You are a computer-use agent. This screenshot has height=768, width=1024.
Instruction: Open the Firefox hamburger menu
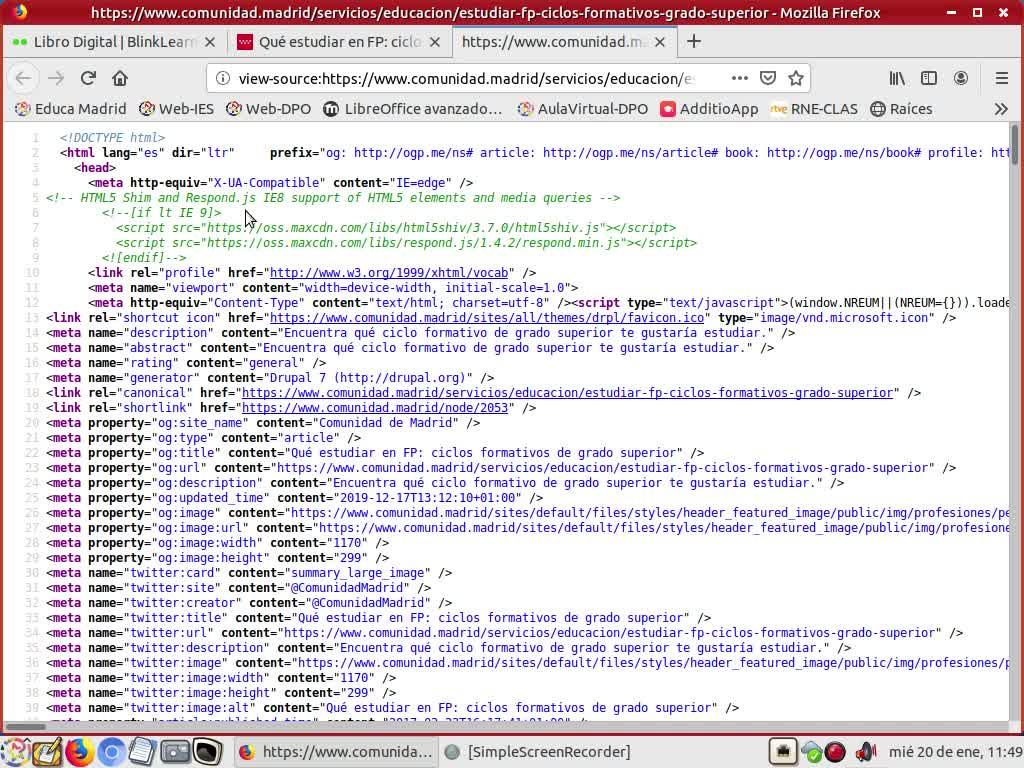1001,78
